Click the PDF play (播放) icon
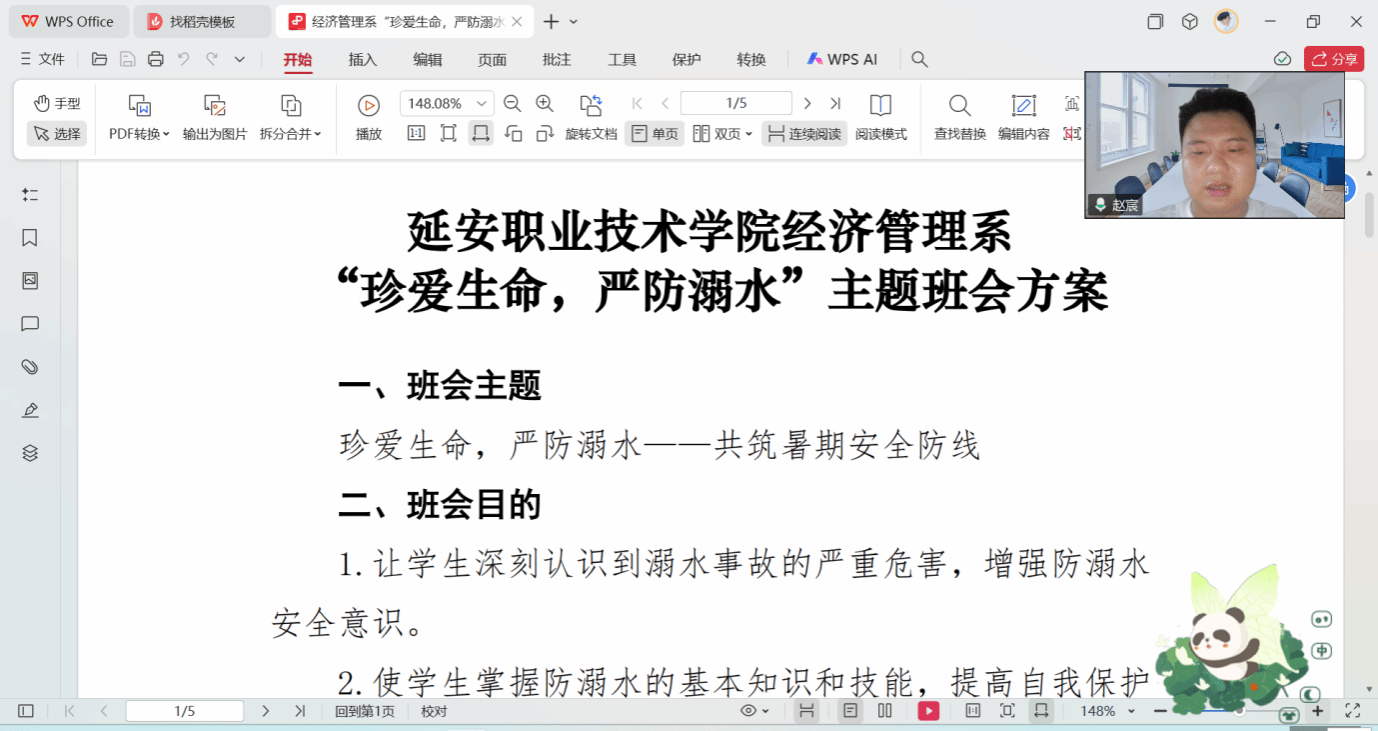 pyautogui.click(x=368, y=105)
